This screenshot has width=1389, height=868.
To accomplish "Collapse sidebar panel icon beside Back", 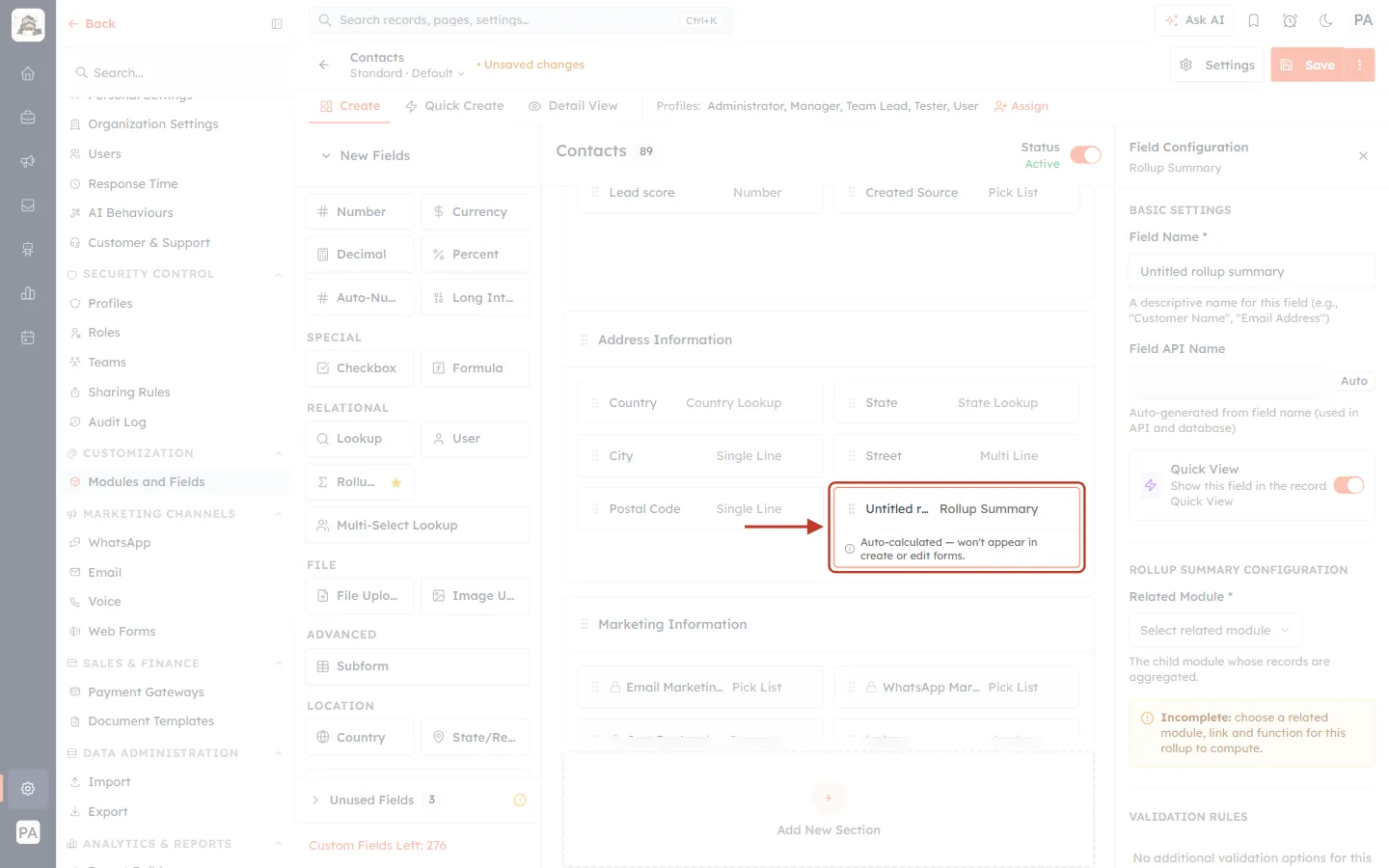I will coord(277,24).
